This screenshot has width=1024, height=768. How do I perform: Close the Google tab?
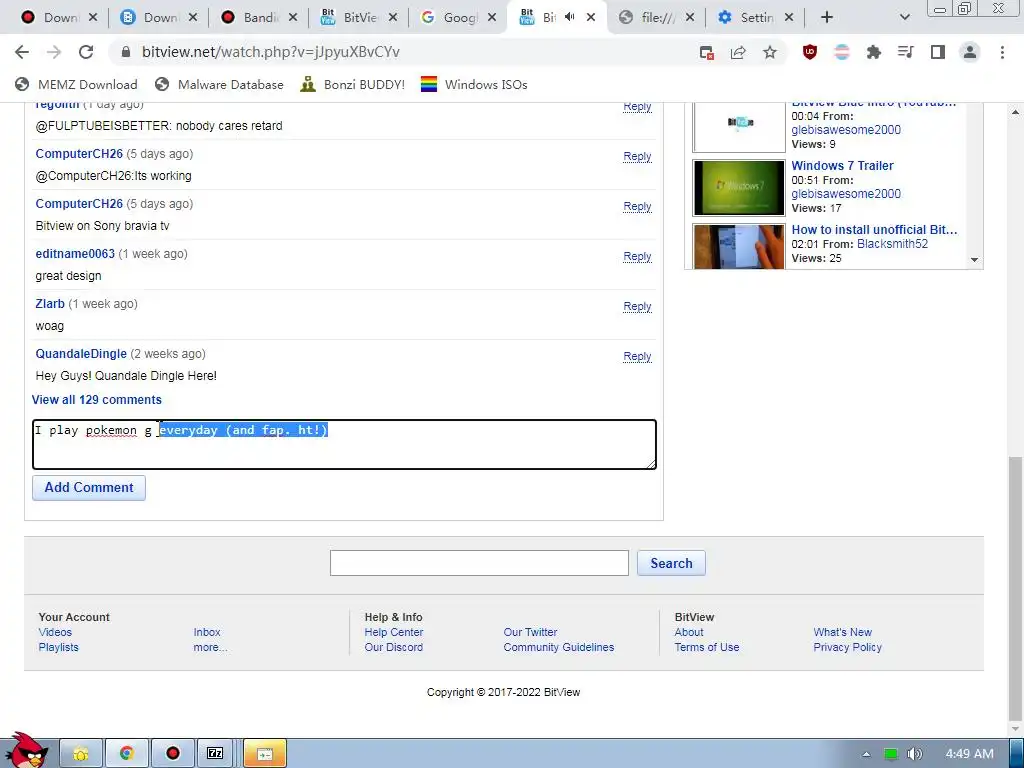[492, 17]
